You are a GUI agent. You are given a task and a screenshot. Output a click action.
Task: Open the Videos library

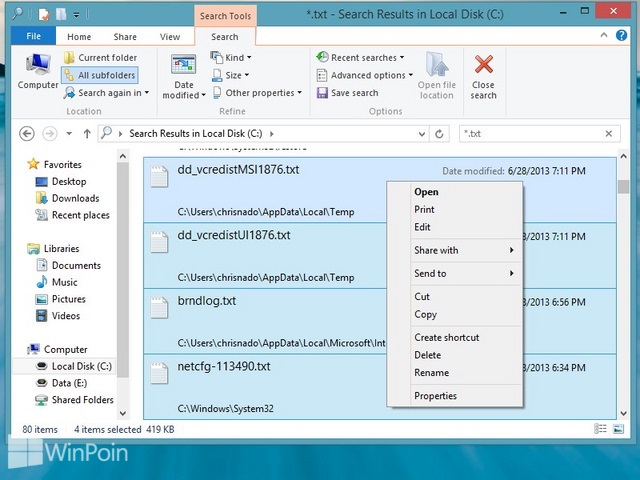[x=58, y=316]
